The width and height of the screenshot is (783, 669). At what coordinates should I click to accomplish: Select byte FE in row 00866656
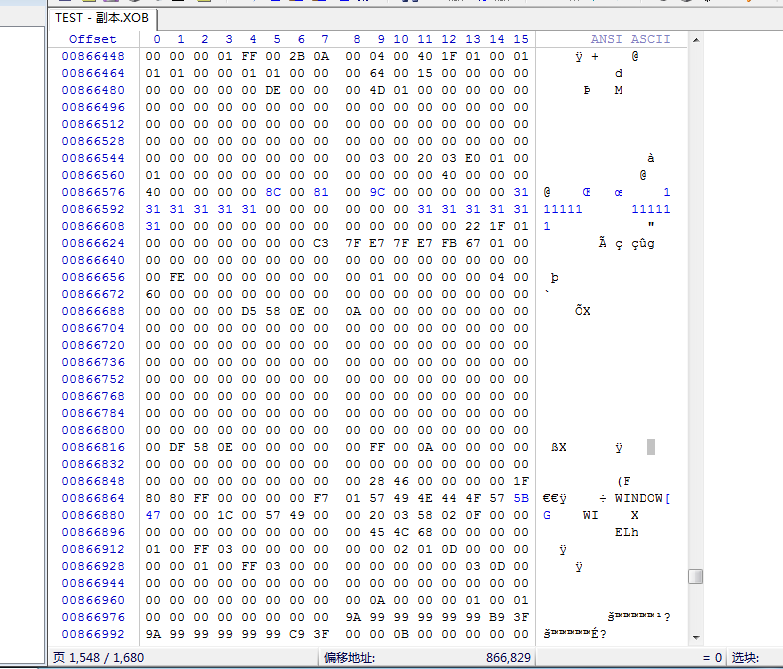[176, 277]
